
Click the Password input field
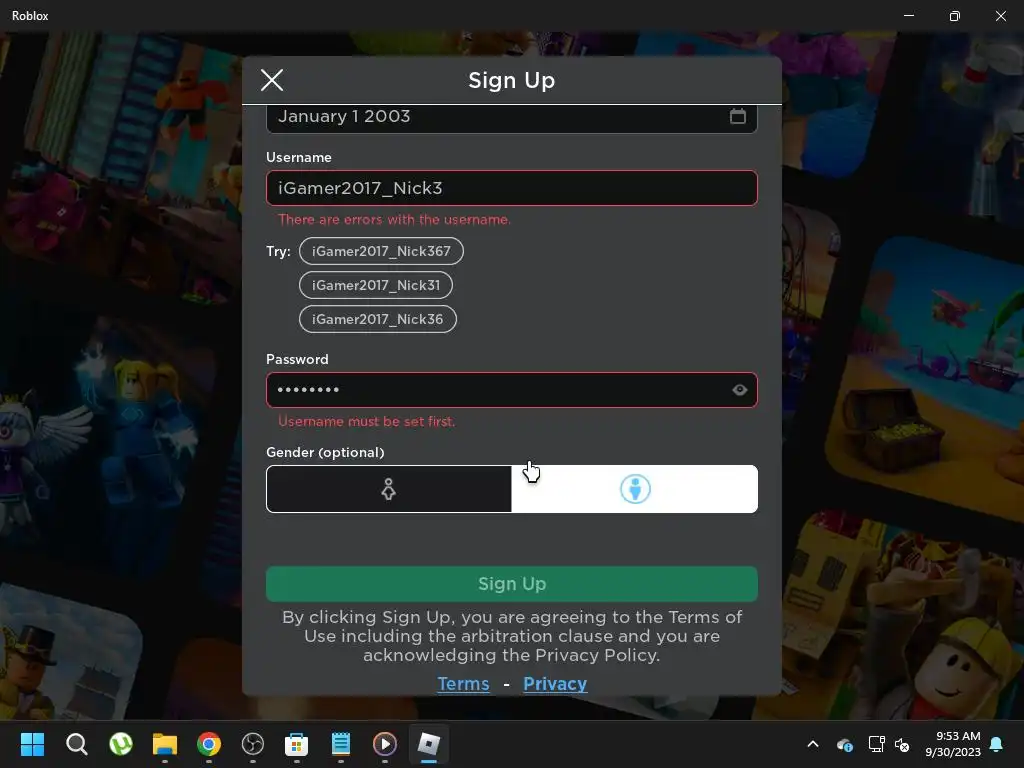511,390
